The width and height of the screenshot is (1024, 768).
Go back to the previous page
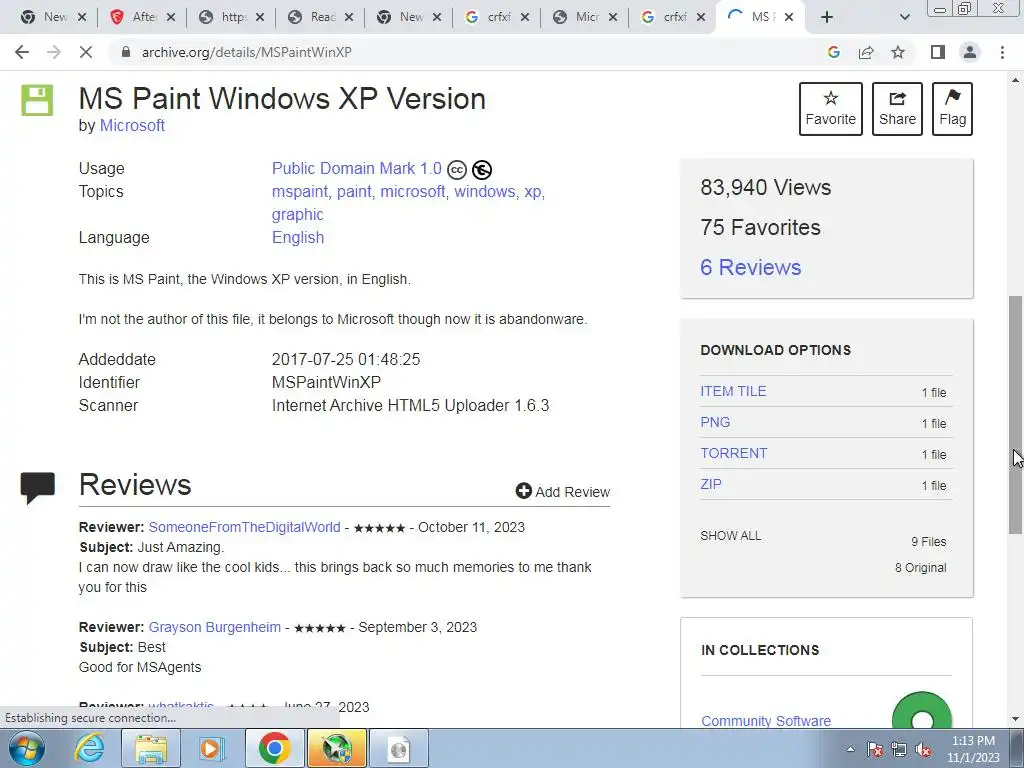(22, 52)
